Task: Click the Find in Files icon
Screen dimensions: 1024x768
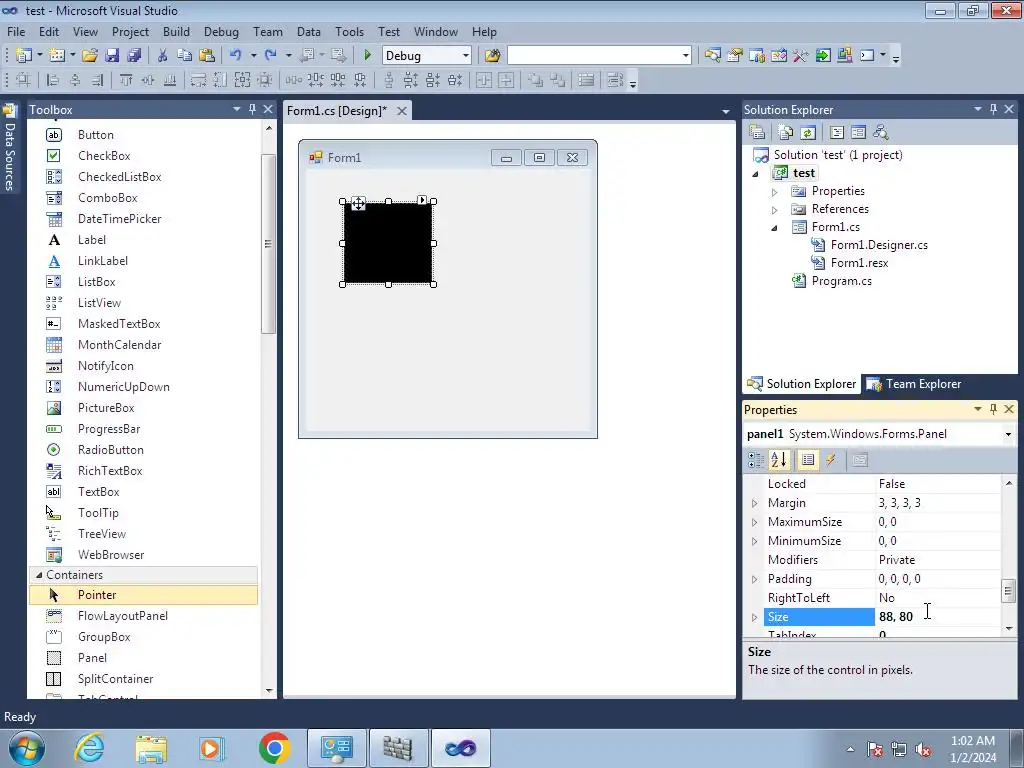Action: pyautogui.click(x=492, y=56)
